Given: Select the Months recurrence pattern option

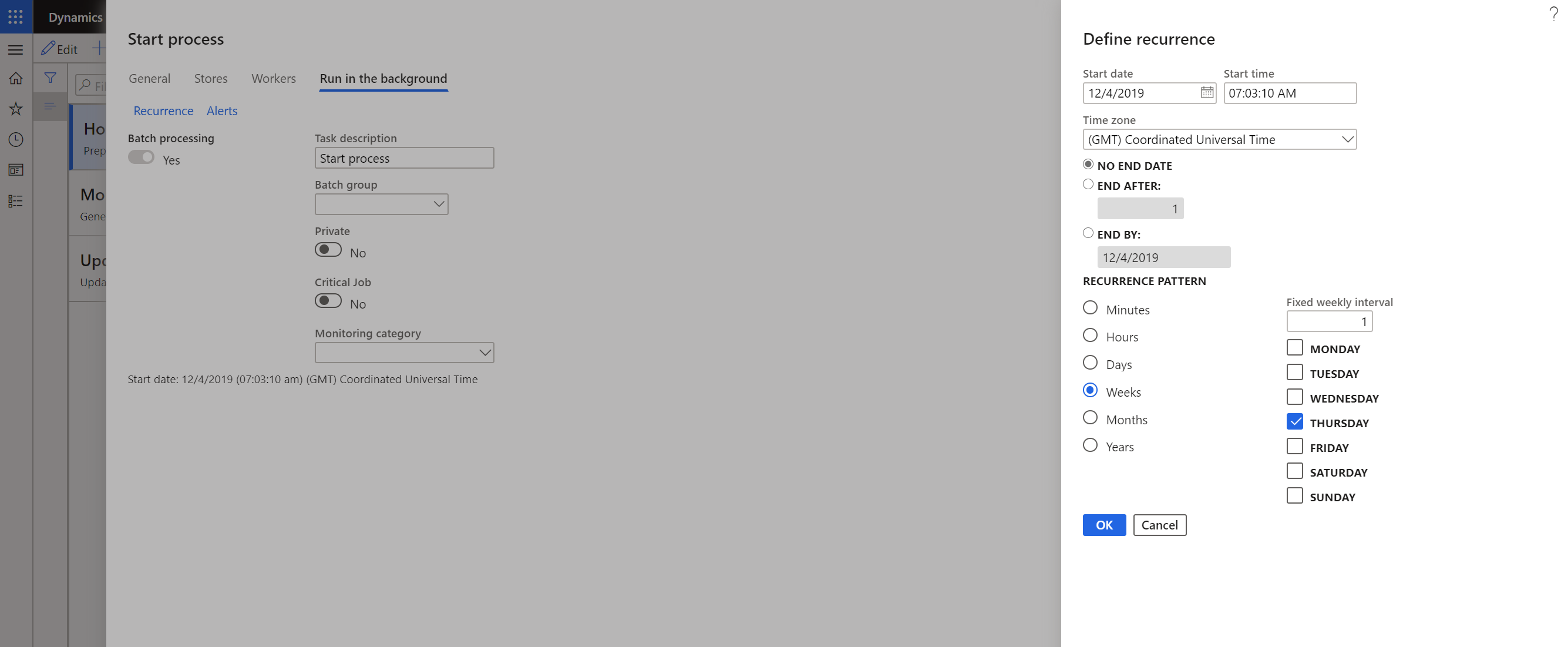Looking at the screenshot, I should pyautogui.click(x=1090, y=418).
